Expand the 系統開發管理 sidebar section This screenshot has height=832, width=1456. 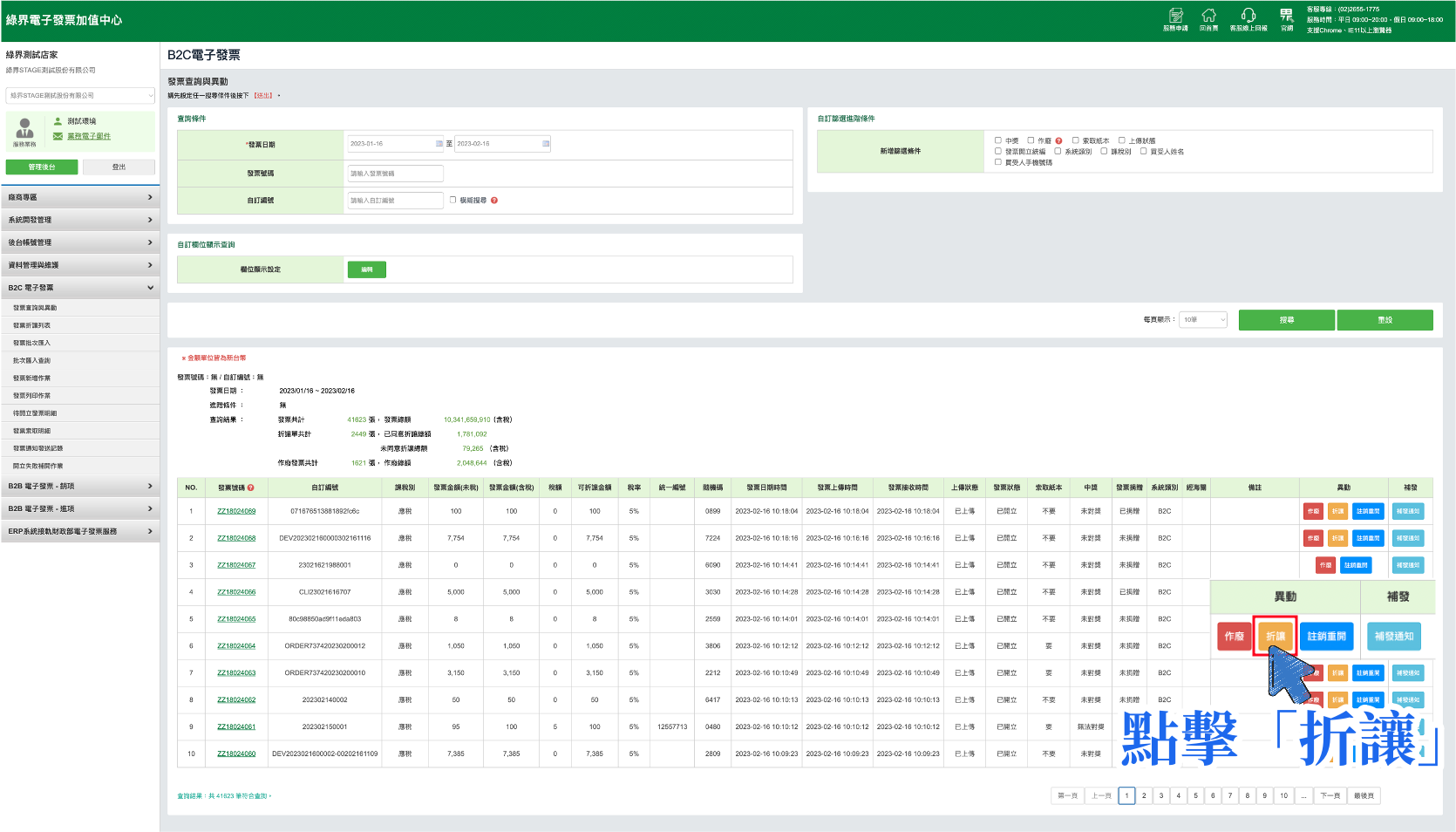80,220
